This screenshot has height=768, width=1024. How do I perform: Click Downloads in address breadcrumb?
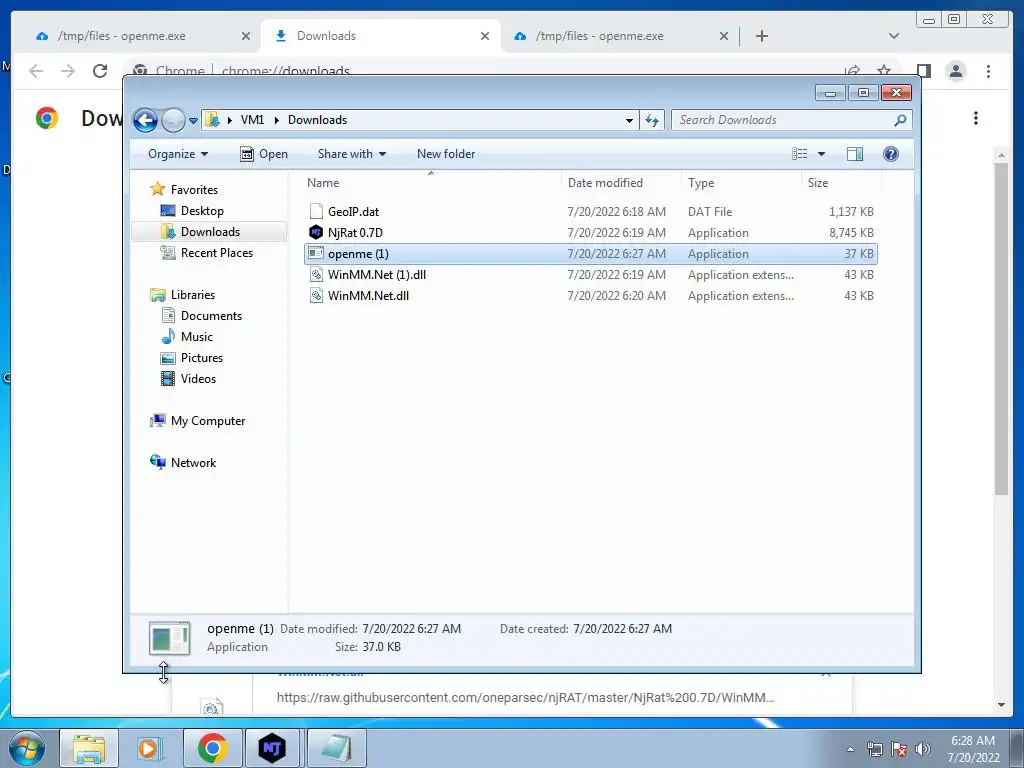317,120
